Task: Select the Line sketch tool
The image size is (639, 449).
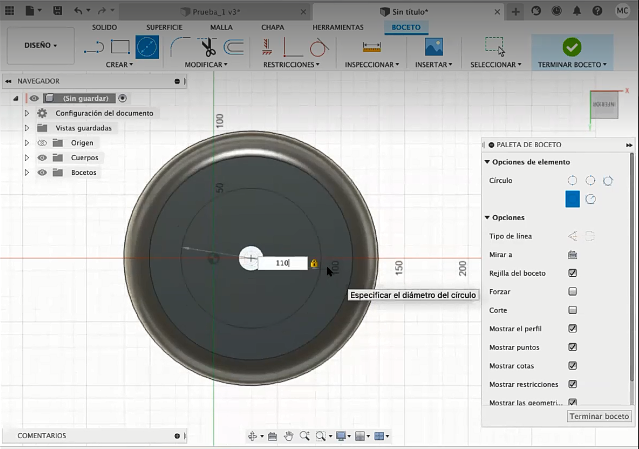Action: click(x=93, y=46)
